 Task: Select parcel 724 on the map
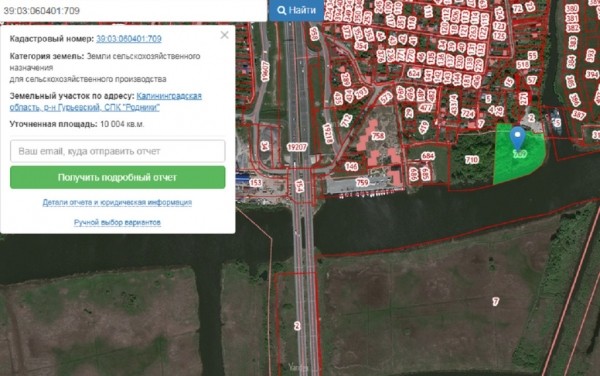(x=468, y=114)
